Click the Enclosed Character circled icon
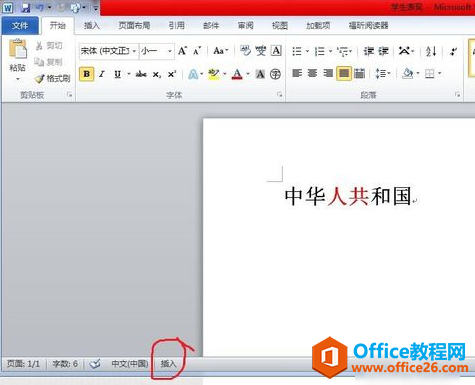475x385 pixels. [x=275, y=74]
